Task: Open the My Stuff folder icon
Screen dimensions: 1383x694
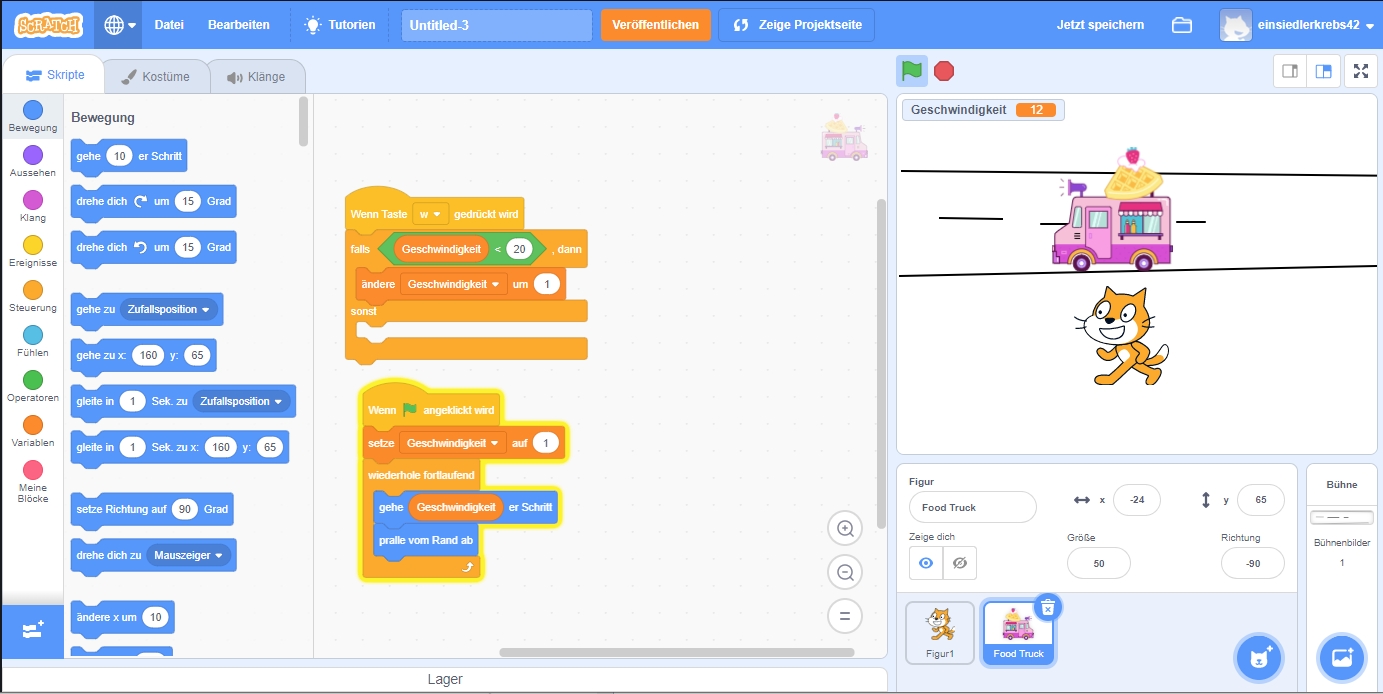Action: click(x=1182, y=25)
